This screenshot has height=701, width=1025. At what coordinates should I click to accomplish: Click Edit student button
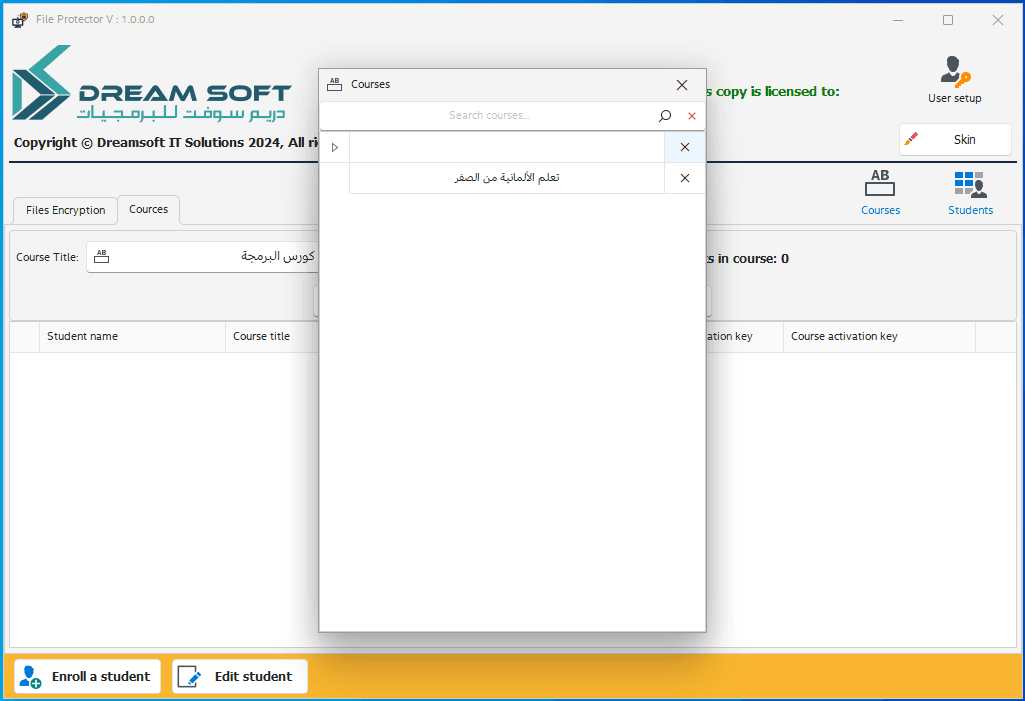(x=240, y=676)
